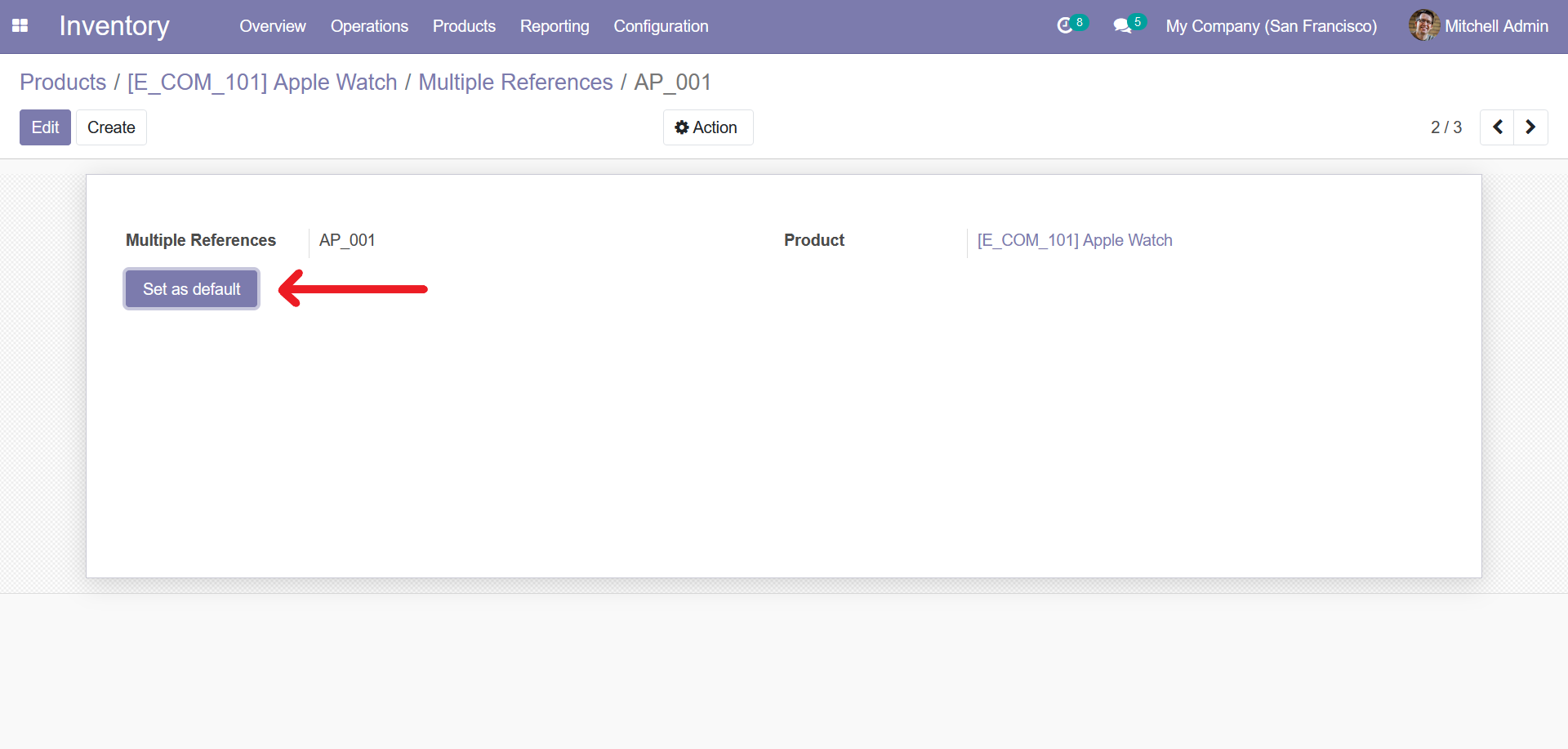The height and width of the screenshot is (749, 1568).
Task: Open Mitchell Admin user menu
Action: pos(1479,26)
